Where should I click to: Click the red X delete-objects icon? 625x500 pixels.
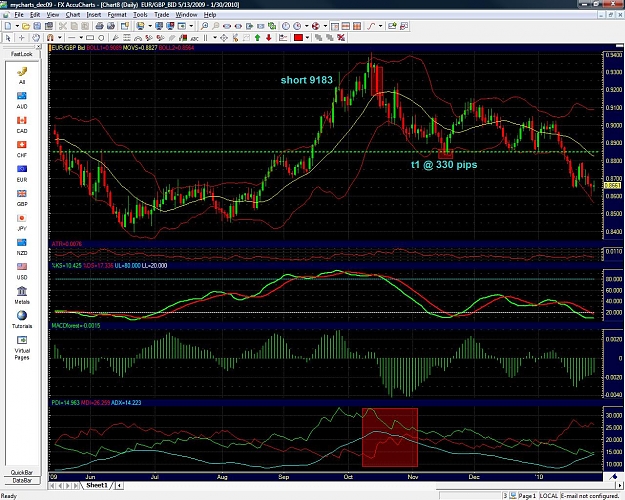[341, 38]
